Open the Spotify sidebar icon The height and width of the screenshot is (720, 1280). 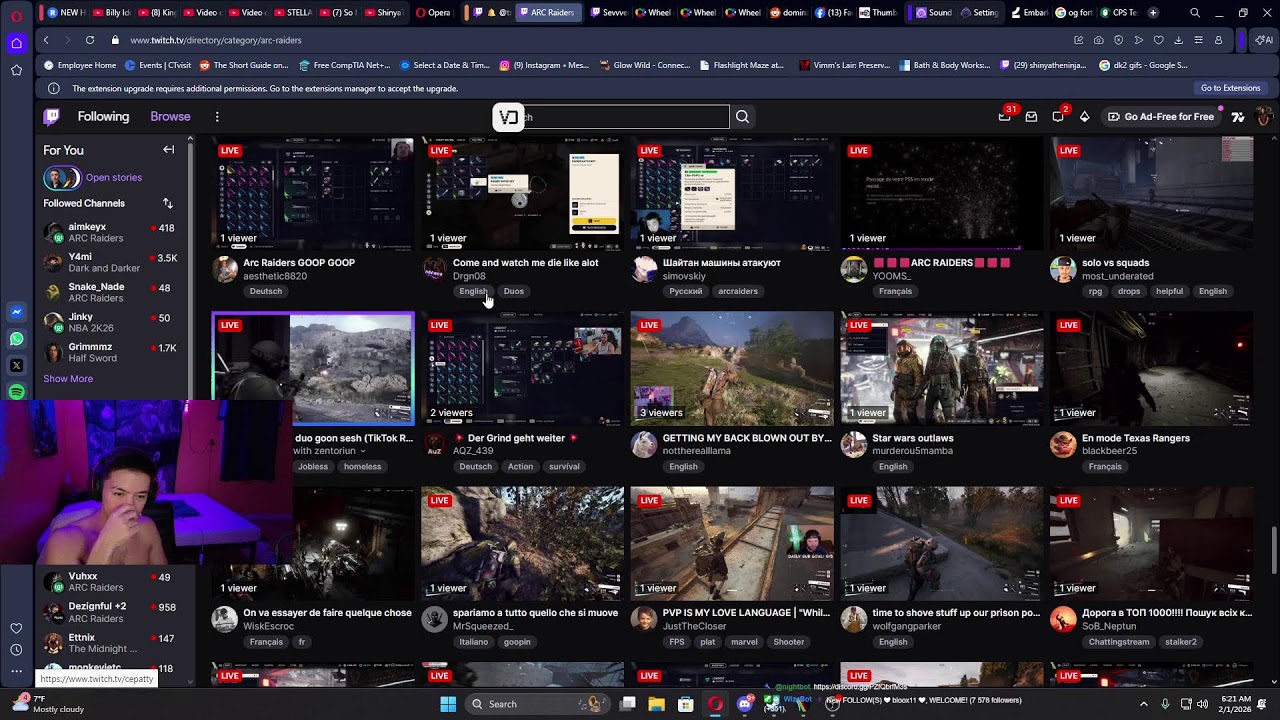pos(16,393)
